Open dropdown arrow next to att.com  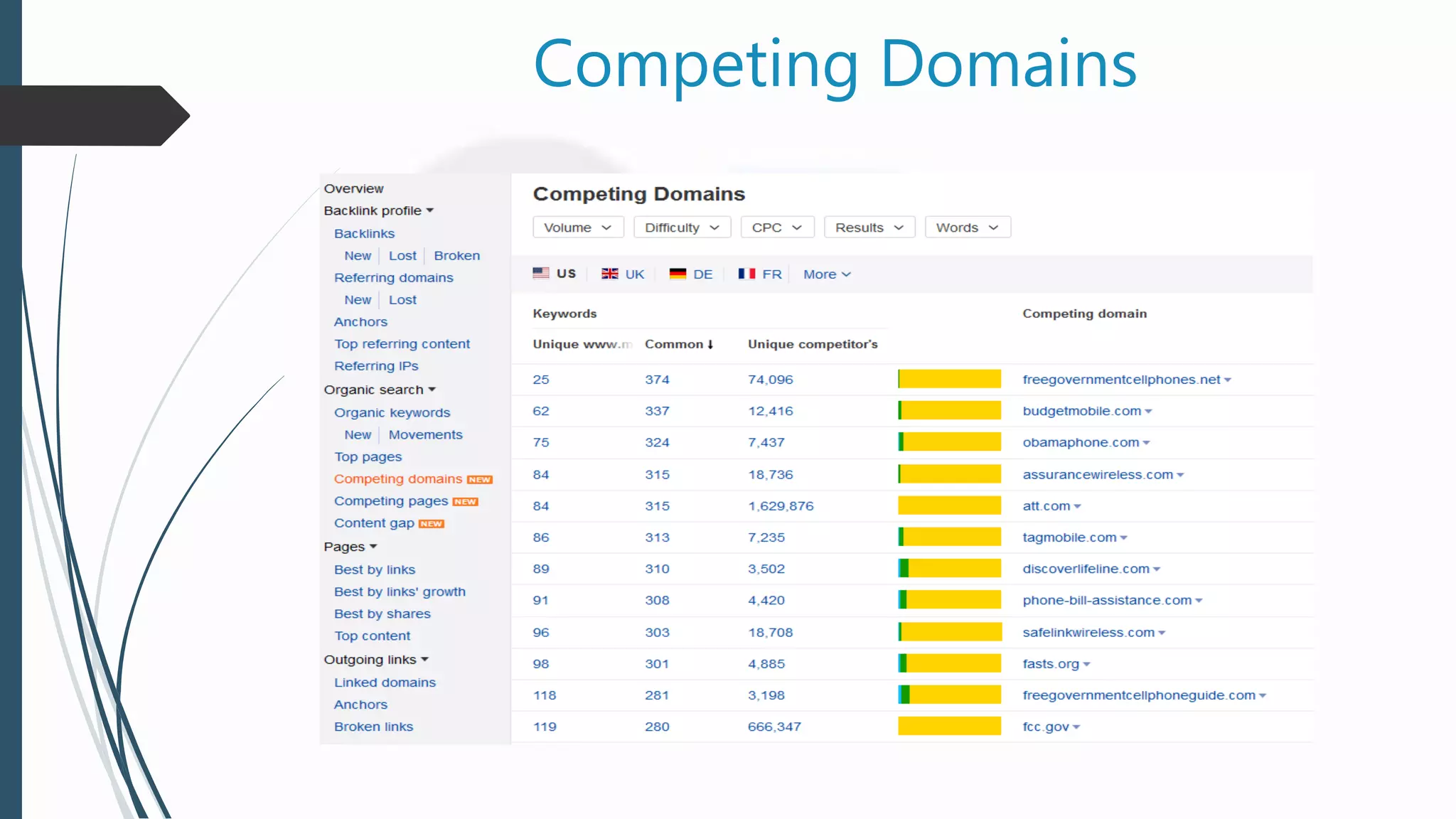coord(1077,507)
